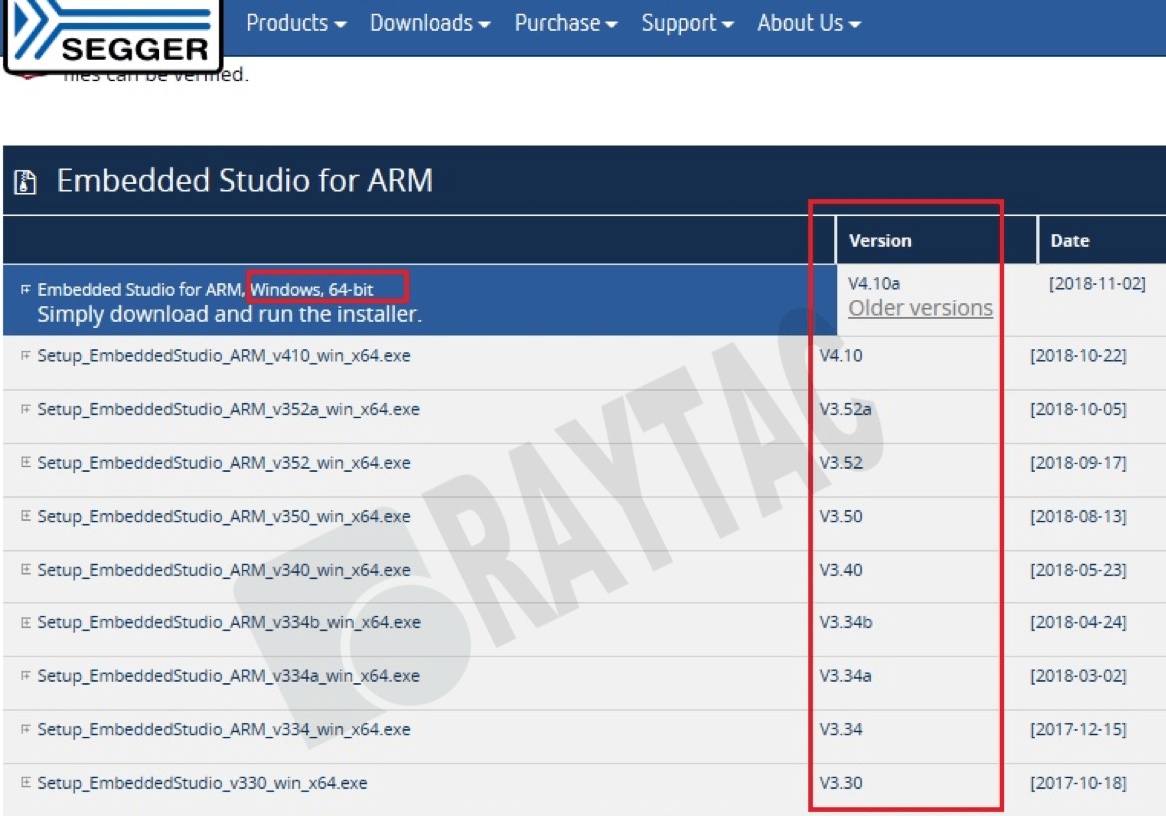Click the archive icon beside Embedded Studio for ARM
Screen dimensions: 1166x816
pyautogui.click(x=25, y=181)
